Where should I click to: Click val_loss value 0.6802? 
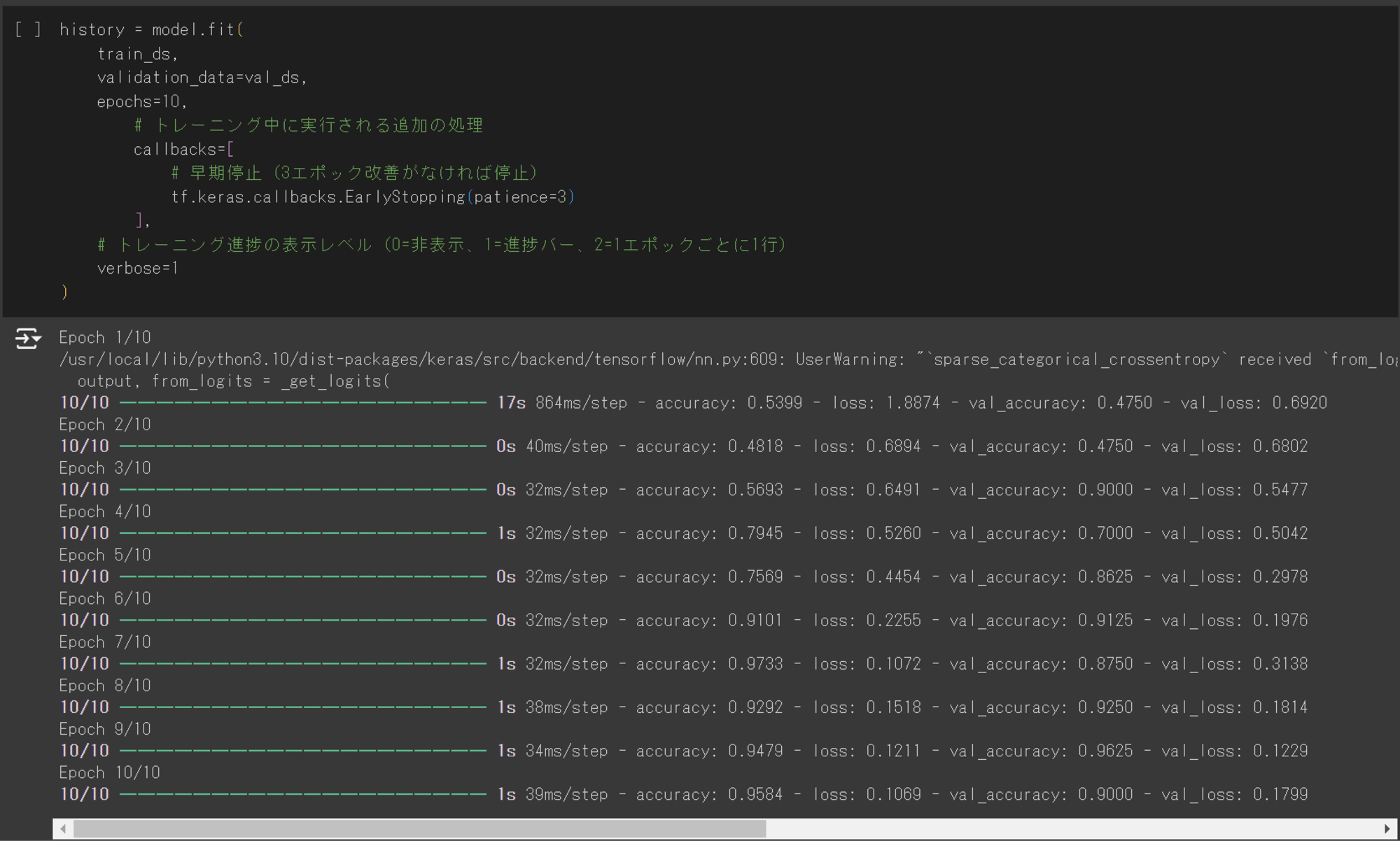click(x=1280, y=446)
